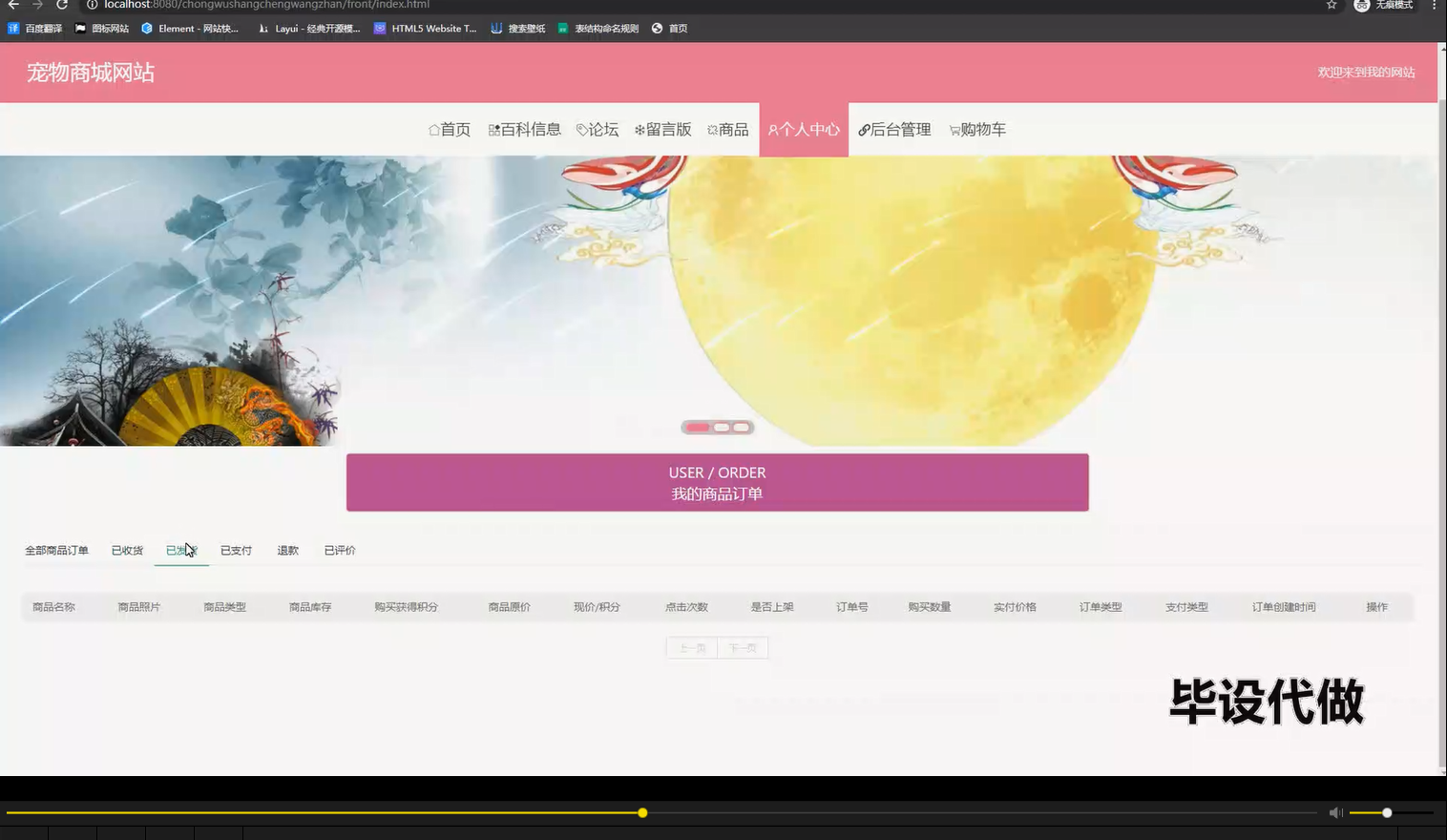Open 论坛 in the navigation menu
The image size is (1447, 840).
598,130
